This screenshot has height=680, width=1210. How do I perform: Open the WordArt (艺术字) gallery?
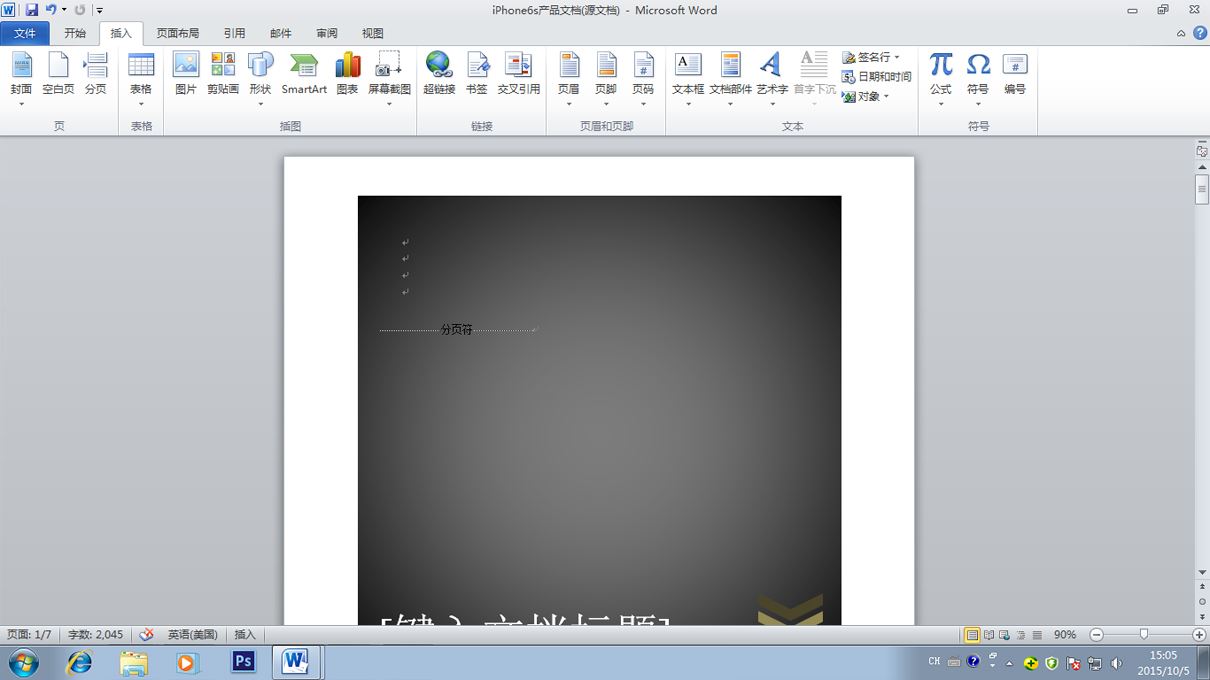[772, 80]
